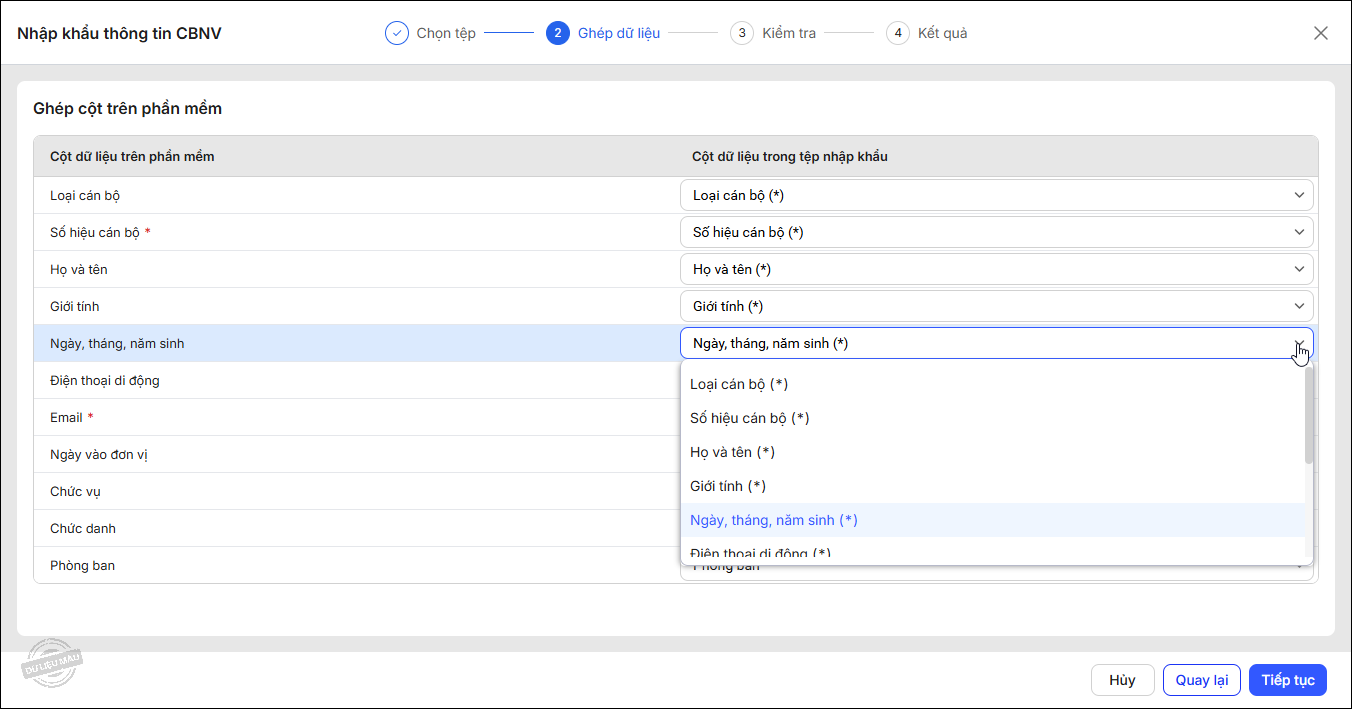
Task: Open the 'Số hiệu cán bộ' column dropdown
Action: tap(996, 232)
